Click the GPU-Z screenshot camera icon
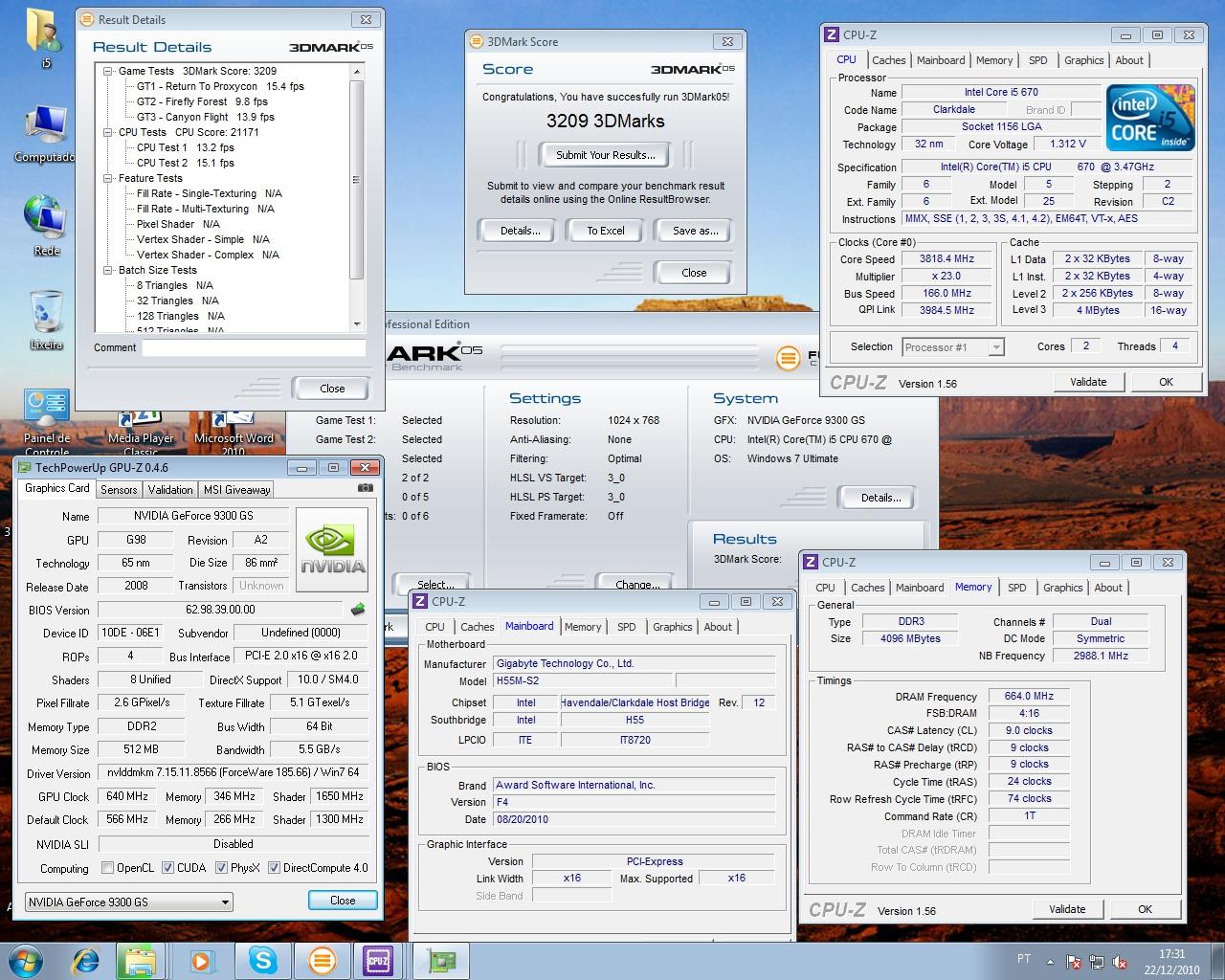This screenshot has height=980, width=1225. (x=365, y=488)
